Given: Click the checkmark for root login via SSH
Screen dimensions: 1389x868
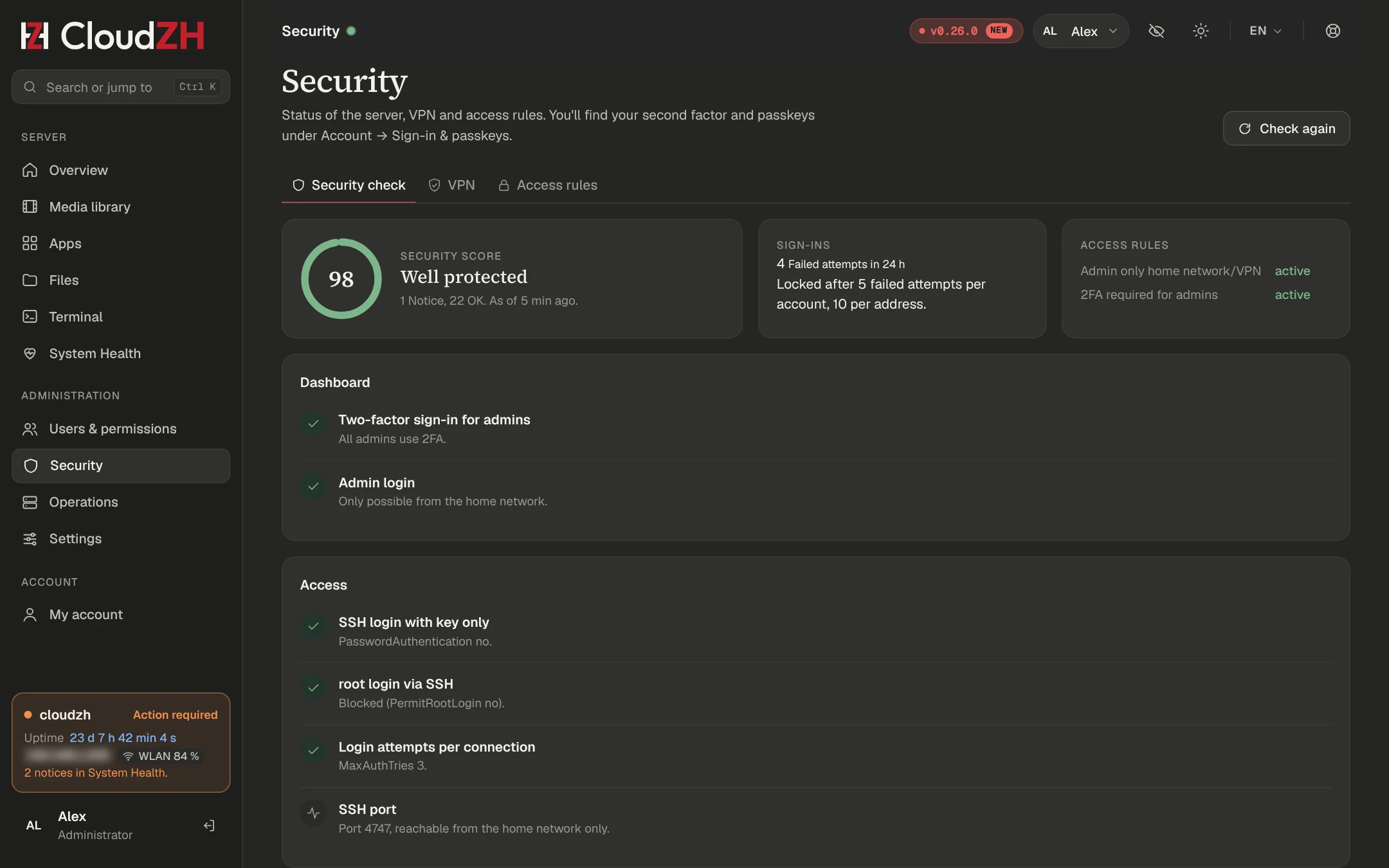Looking at the screenshot, I should click(313, 688).
